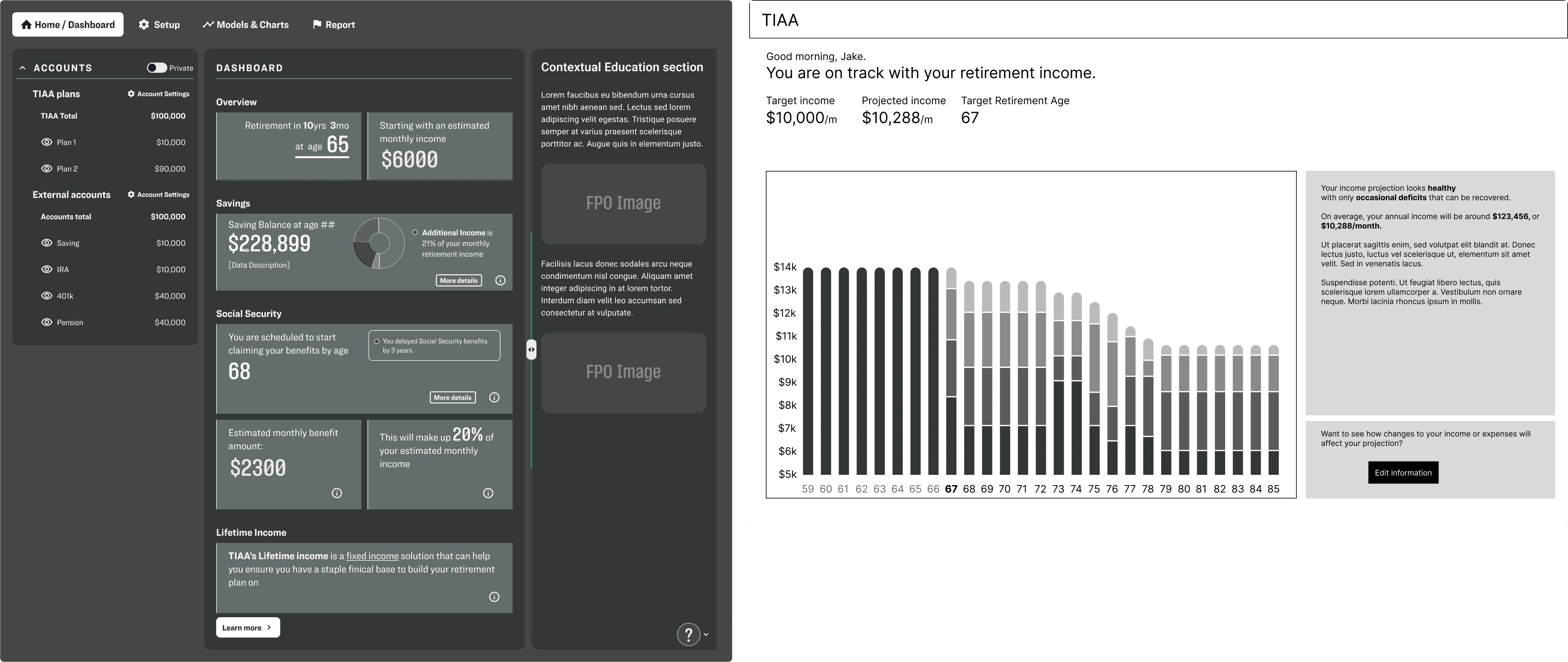The height and width of the screenshot is (662, 1568).
Task: Click the Learn more button
Action: 248,628
